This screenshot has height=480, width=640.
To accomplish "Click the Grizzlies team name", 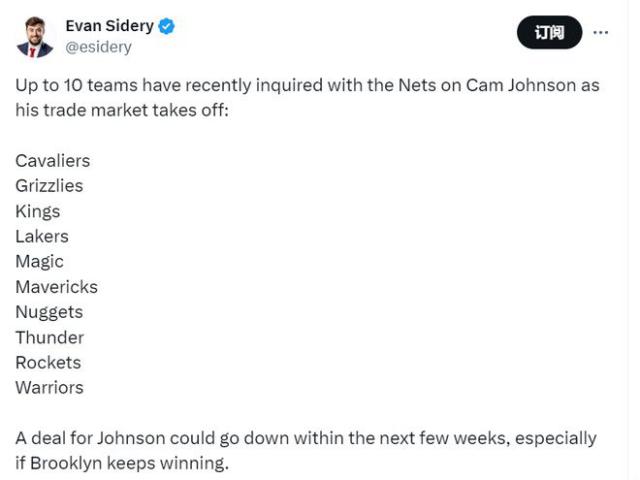I will tap(49, 185).
